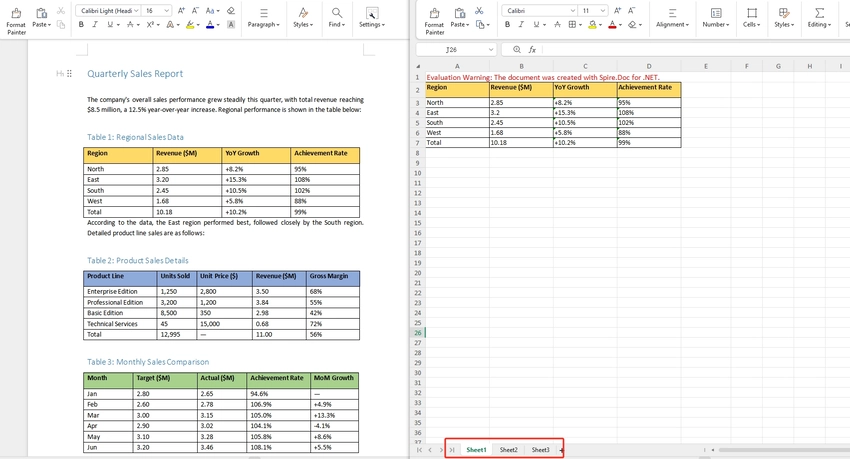Click the Borders grid icon in spreadsheet

pos(572,24)
